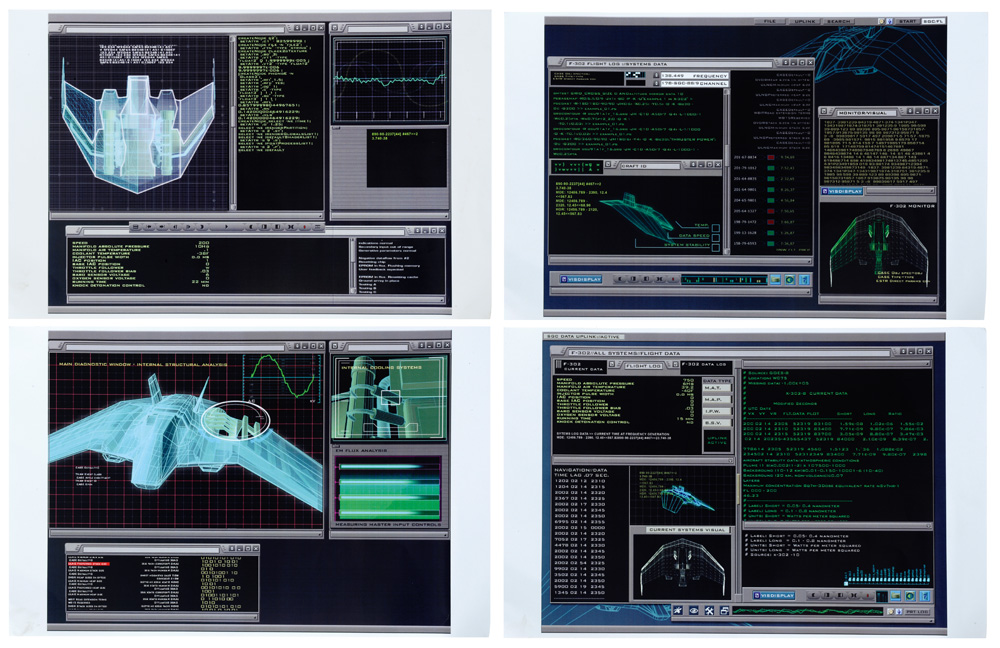Screen dimensions: 1000x648
Task: Select the B.S.V. data type button
Action: click(x=716, y=423)
